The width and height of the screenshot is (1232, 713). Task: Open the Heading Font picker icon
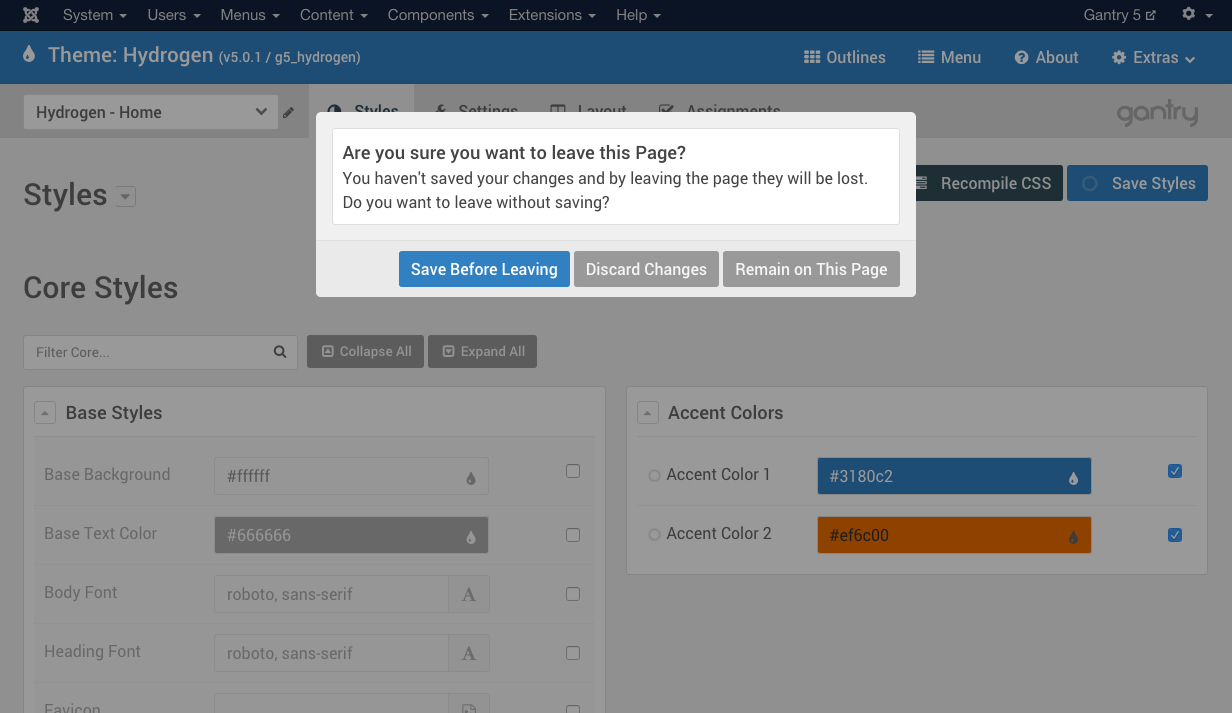pyautogui.click(x=469, y=653)
